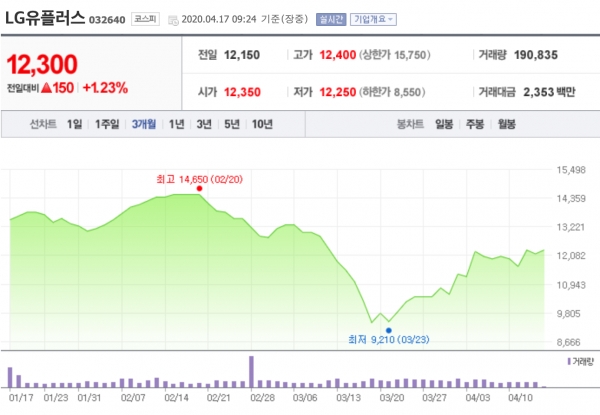
Task: Click the 최고 14,650 (02/20) label
Action: tap(199, 179)
